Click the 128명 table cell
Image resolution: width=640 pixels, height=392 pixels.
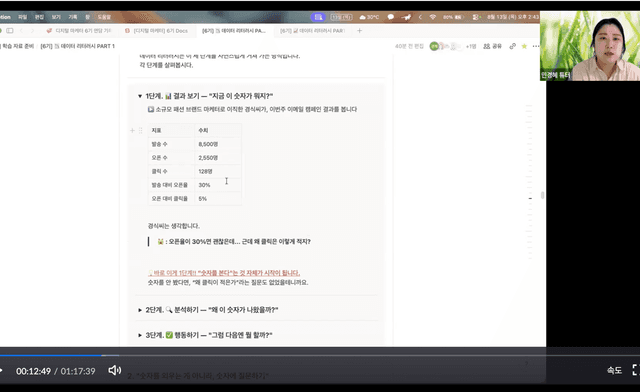click(218, 172)
